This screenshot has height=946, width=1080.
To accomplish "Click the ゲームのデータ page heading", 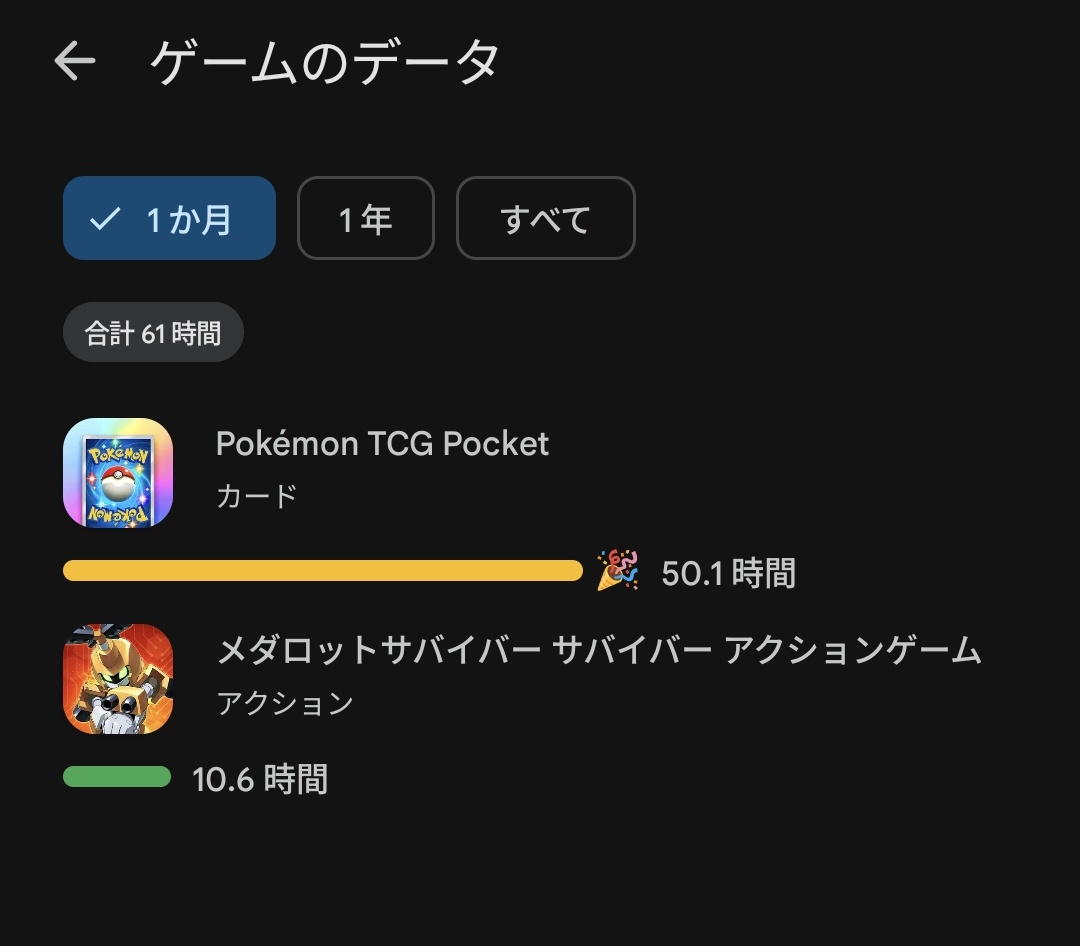I will click(x=324, y=62).
